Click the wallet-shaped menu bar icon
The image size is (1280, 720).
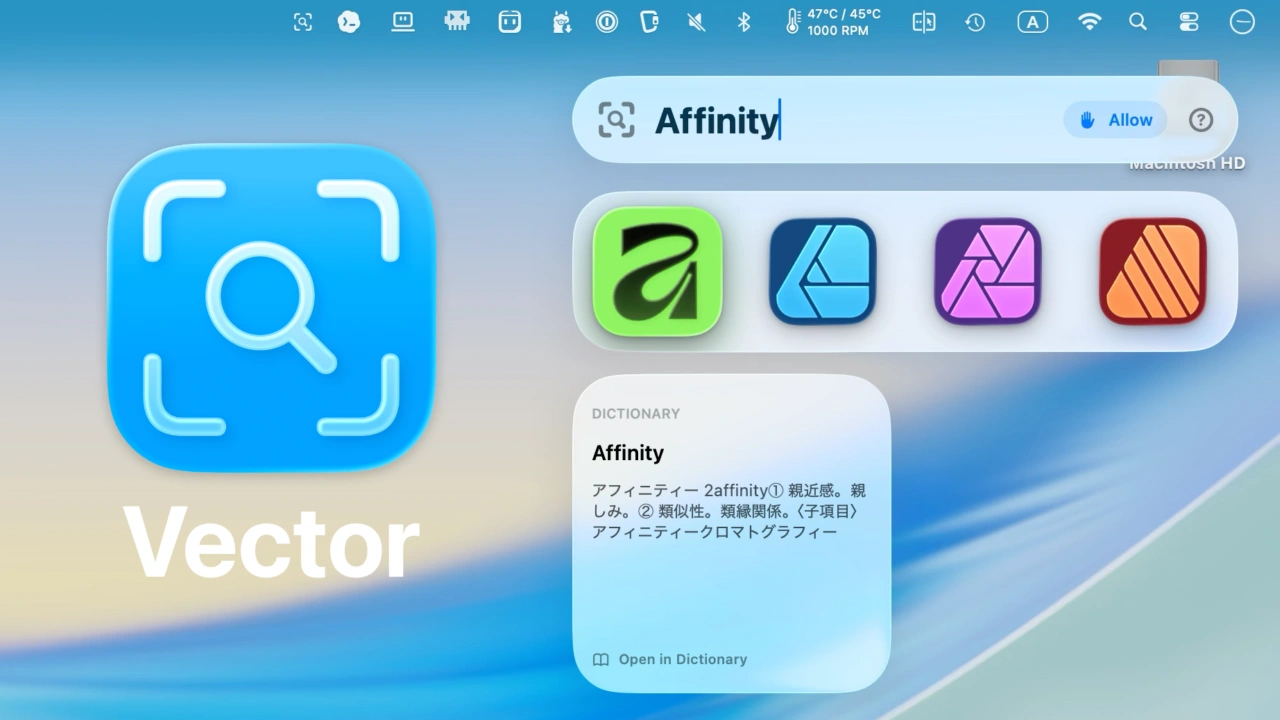(650, 22)
